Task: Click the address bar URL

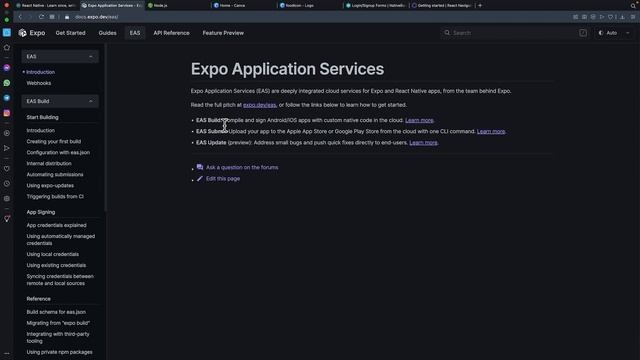Action: (x=97, y=17)
